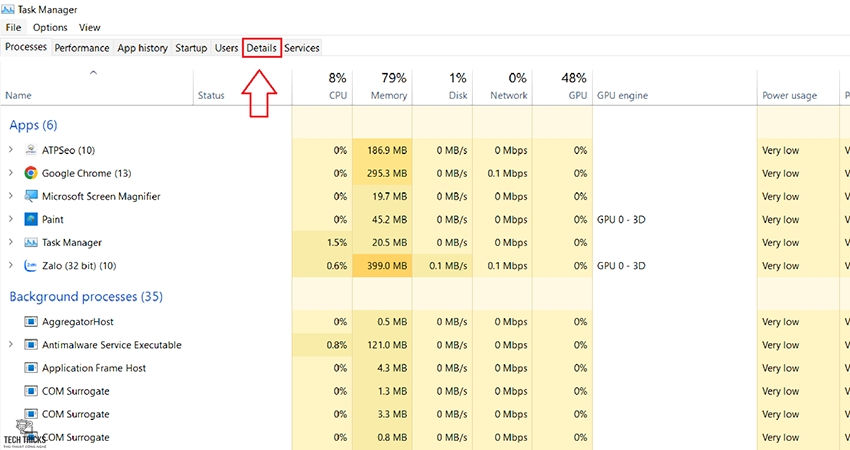Click the AggregatorHost process icon

(31, 322)
